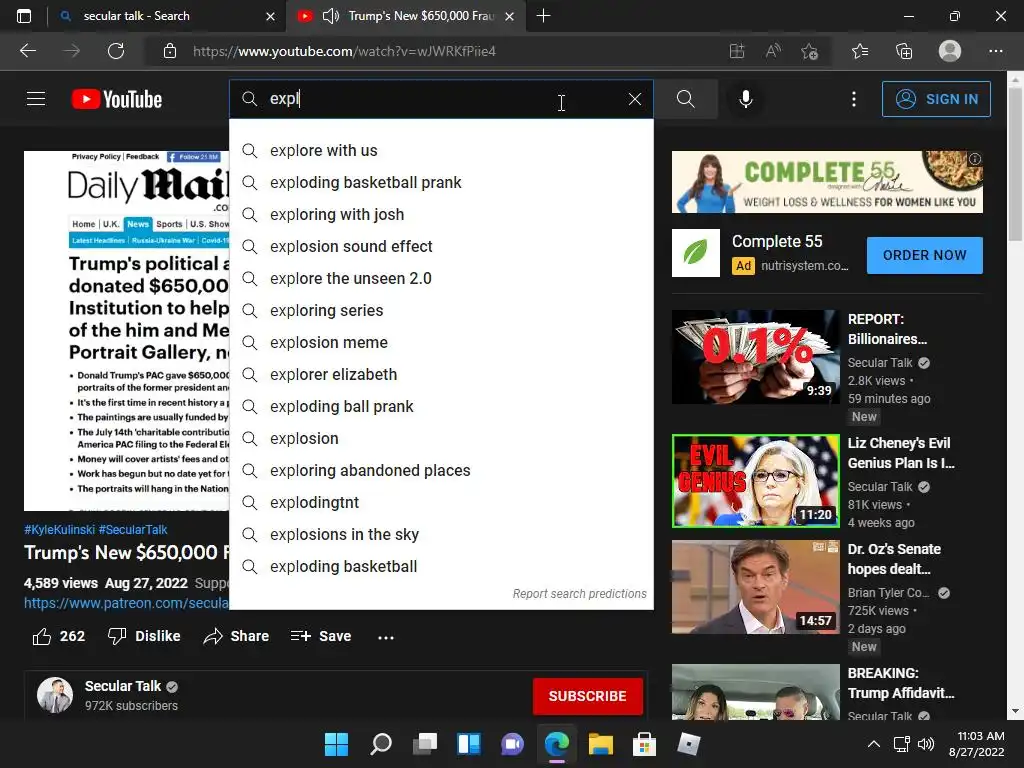Open the Complete 55 banner ad image
This screenshot has width=1024, height=768.
coord(827,182)
